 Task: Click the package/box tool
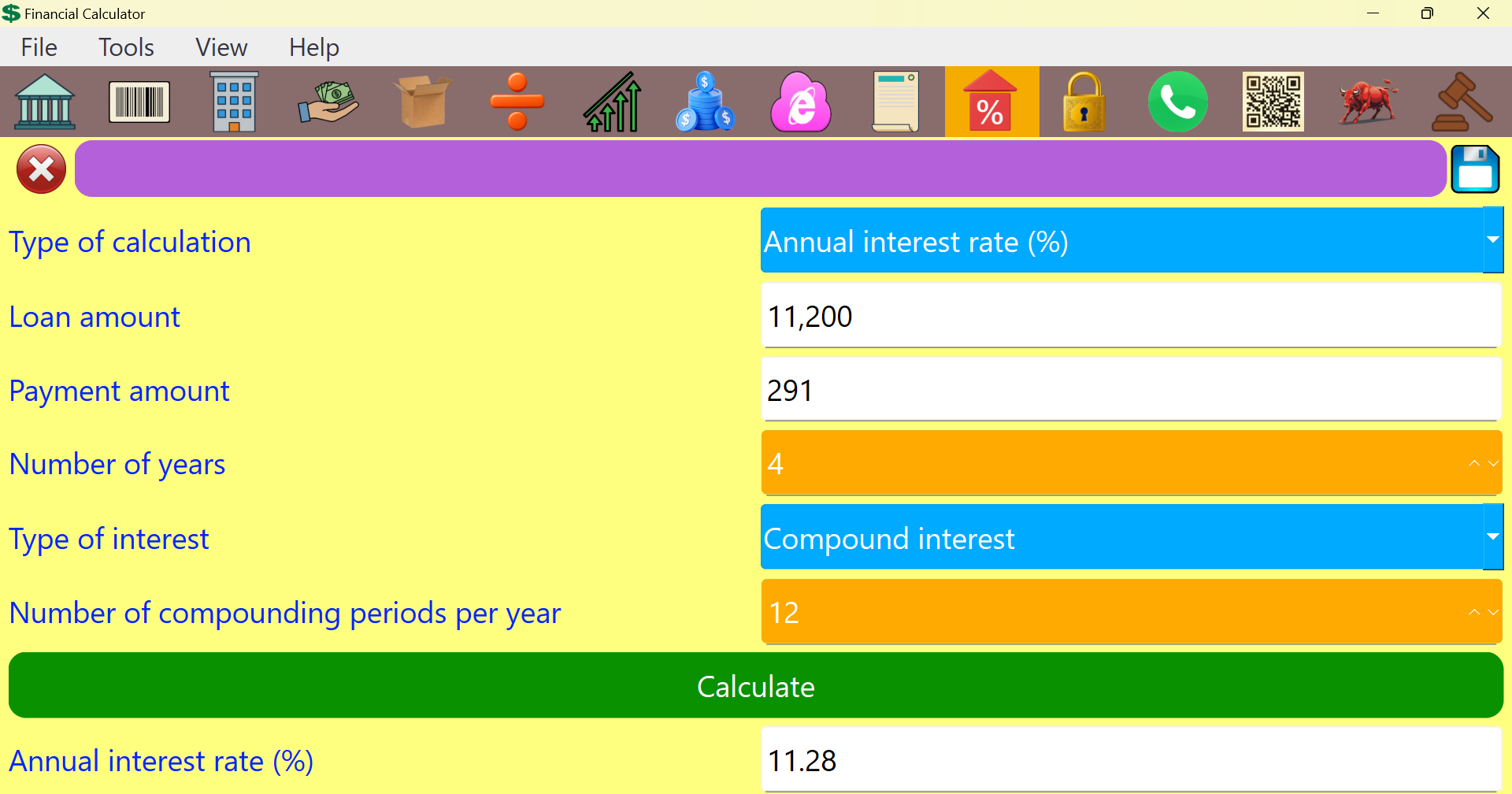[x=423, y=102]
